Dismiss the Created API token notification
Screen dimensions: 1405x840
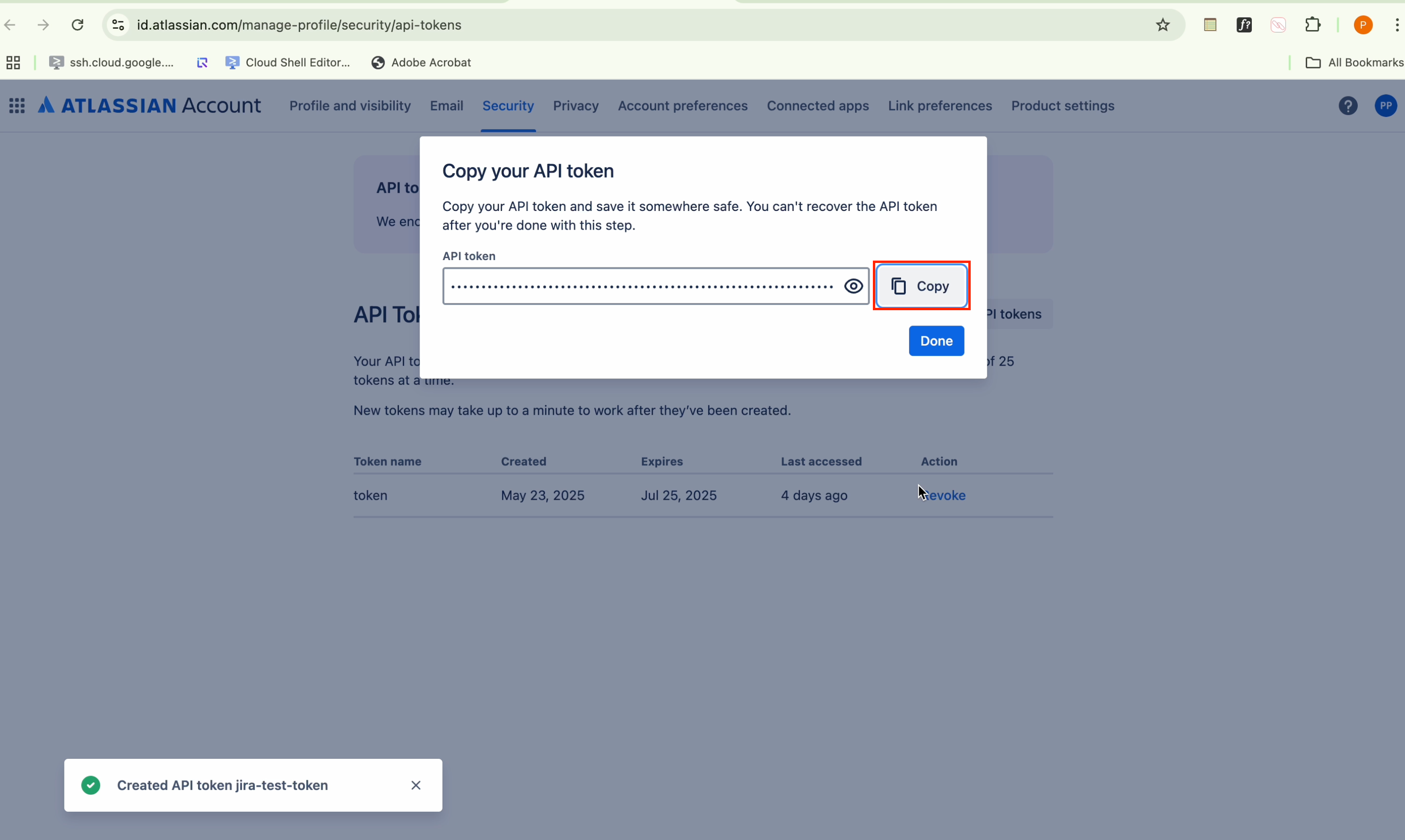(416, 785)
